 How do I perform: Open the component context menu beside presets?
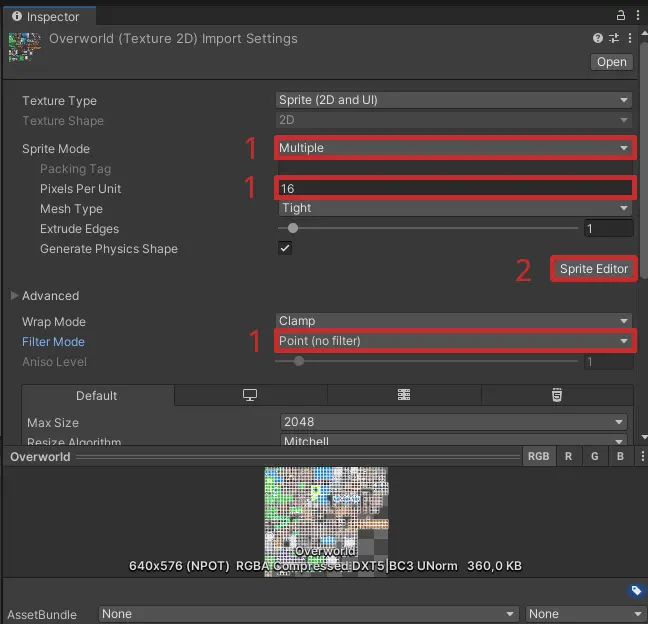pyautogui.click(x=629, y=38)
